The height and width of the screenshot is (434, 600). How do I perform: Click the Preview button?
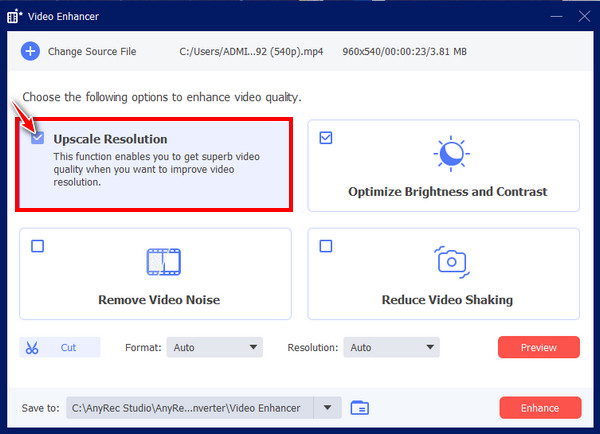(539, 348)
